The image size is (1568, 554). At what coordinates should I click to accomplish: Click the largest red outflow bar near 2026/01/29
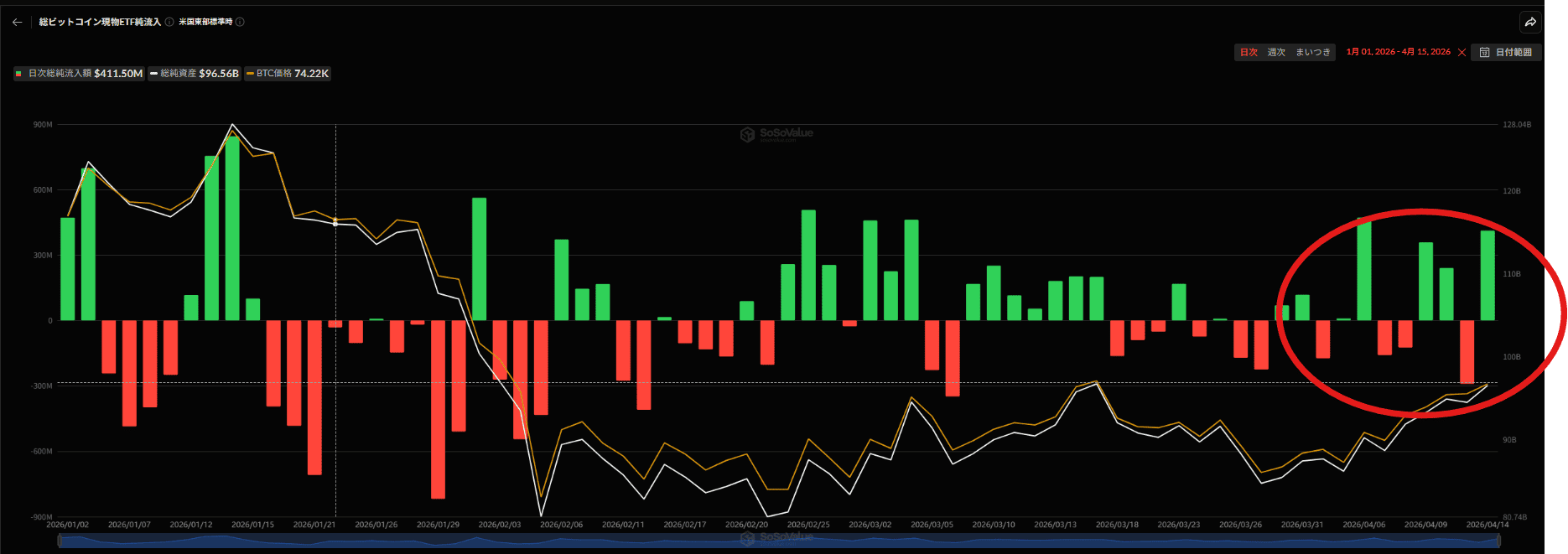438,409
